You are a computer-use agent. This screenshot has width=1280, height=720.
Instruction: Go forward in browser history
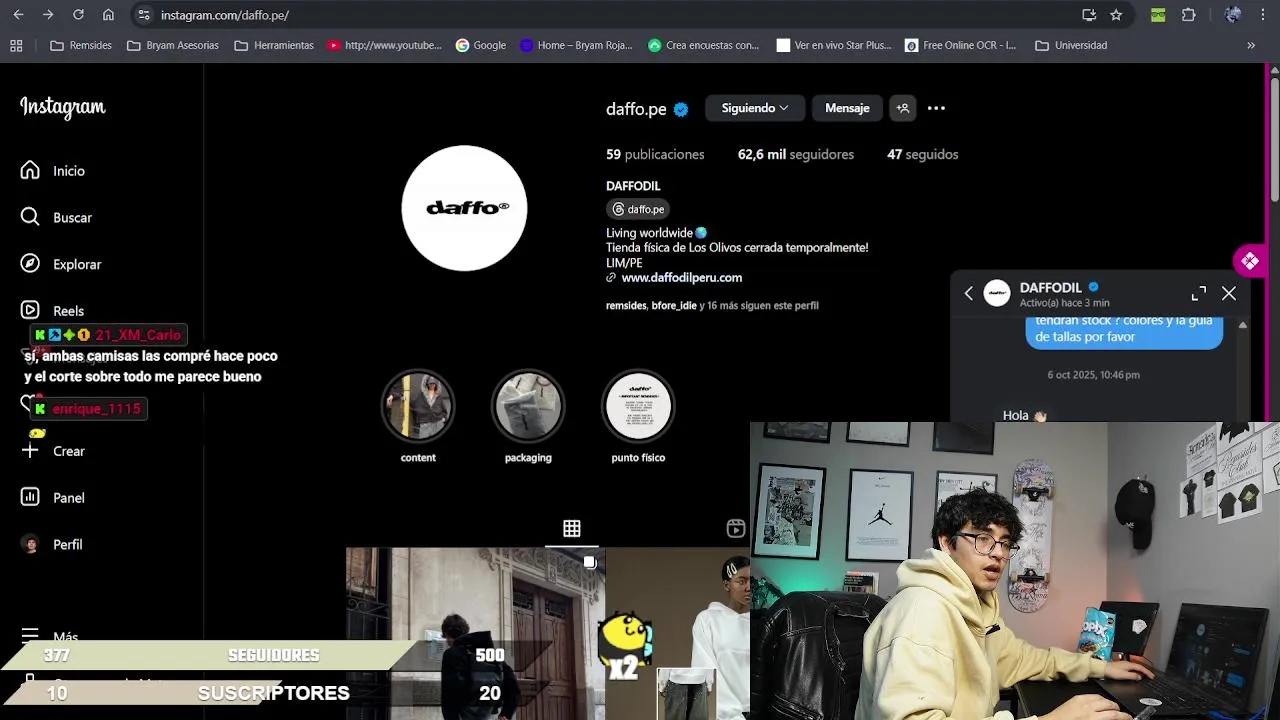point(48,15)
